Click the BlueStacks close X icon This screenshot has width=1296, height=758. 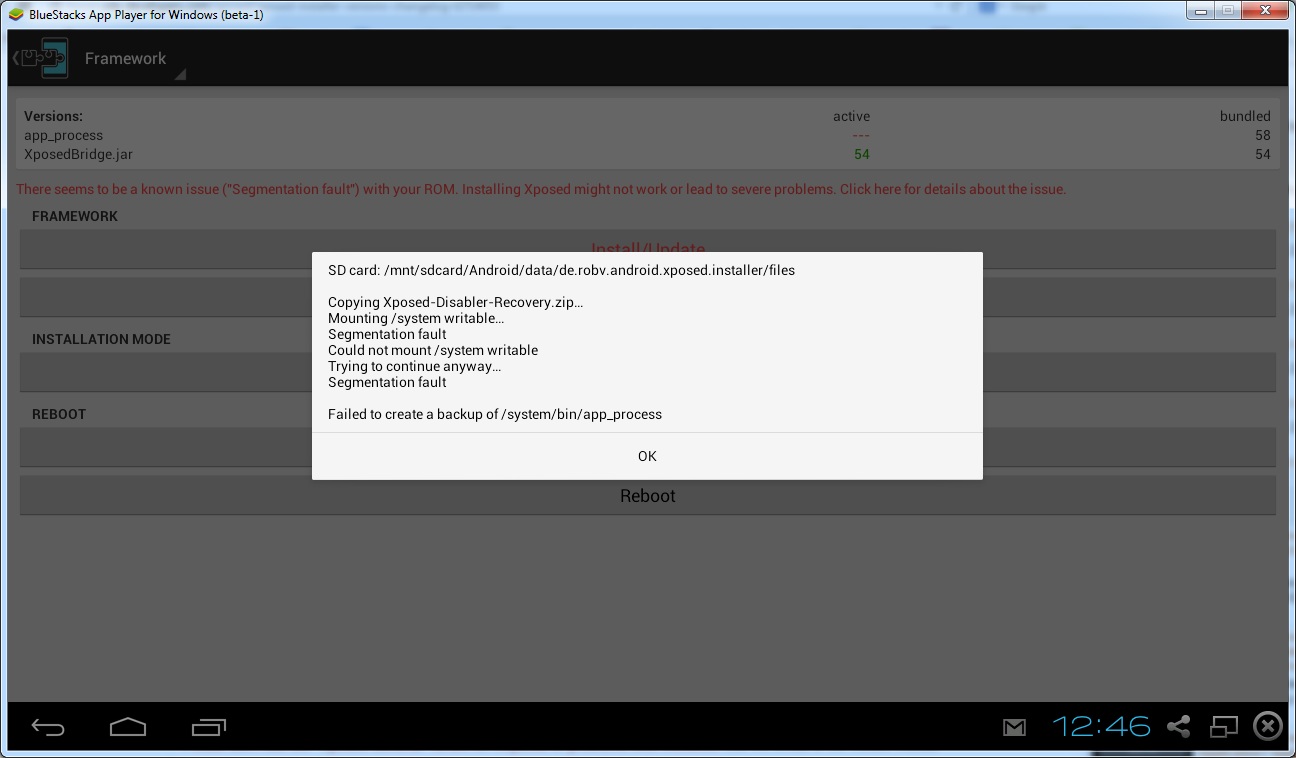point(1268,726)
